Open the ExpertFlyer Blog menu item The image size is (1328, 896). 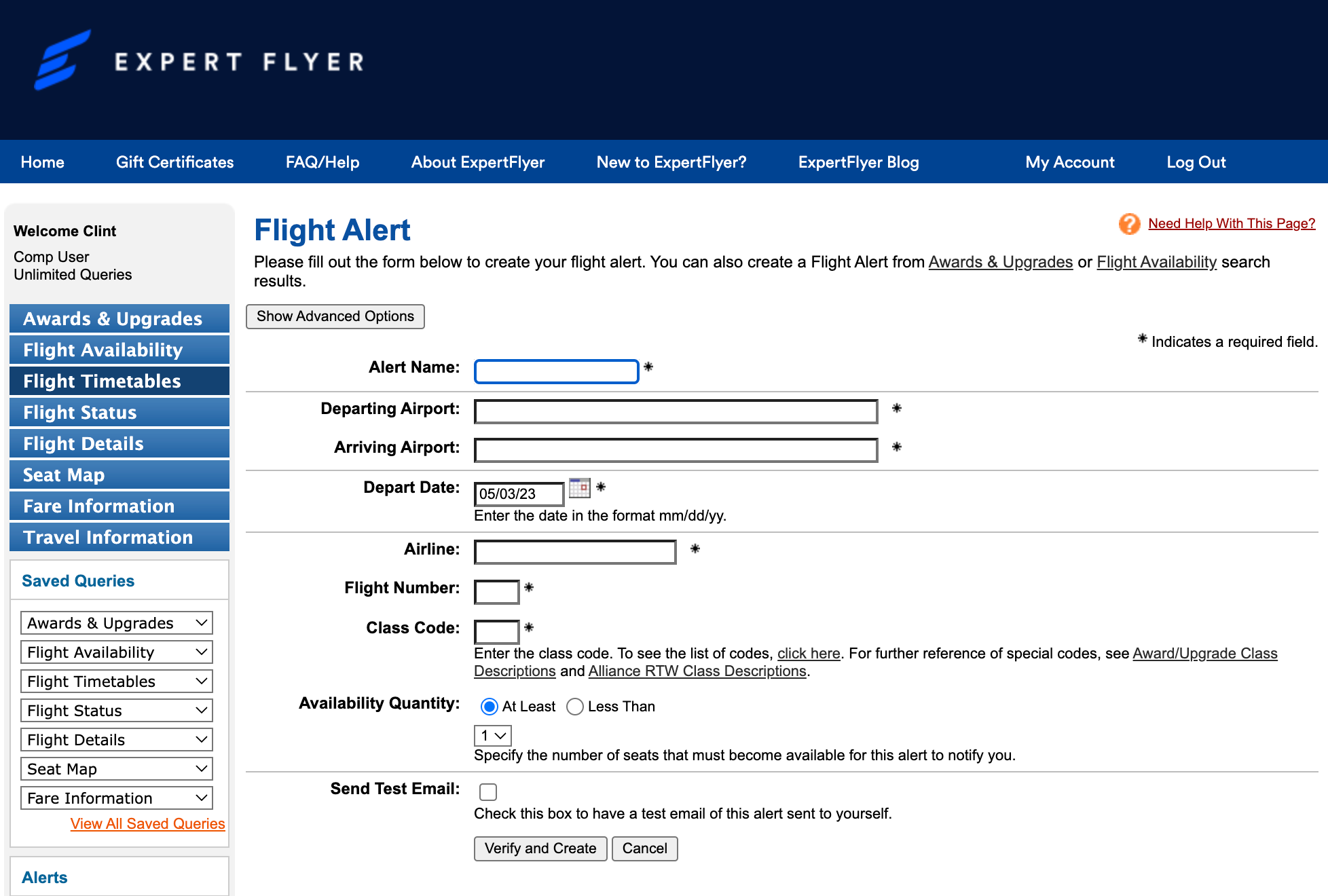pos(858,162)
